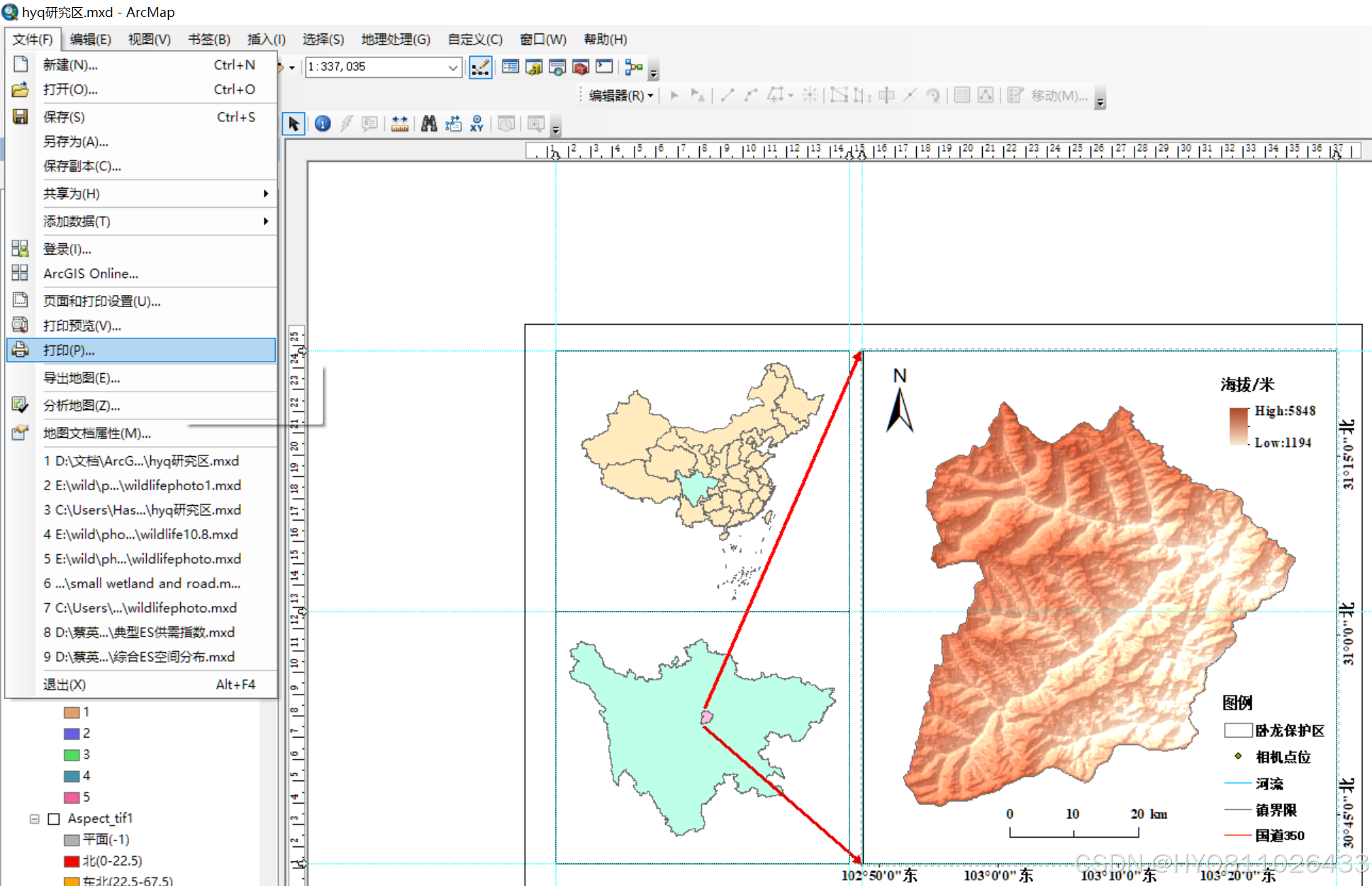Click the Find binoculars tool
Viewport: 1372px width, 886px height.
(428, 124)
